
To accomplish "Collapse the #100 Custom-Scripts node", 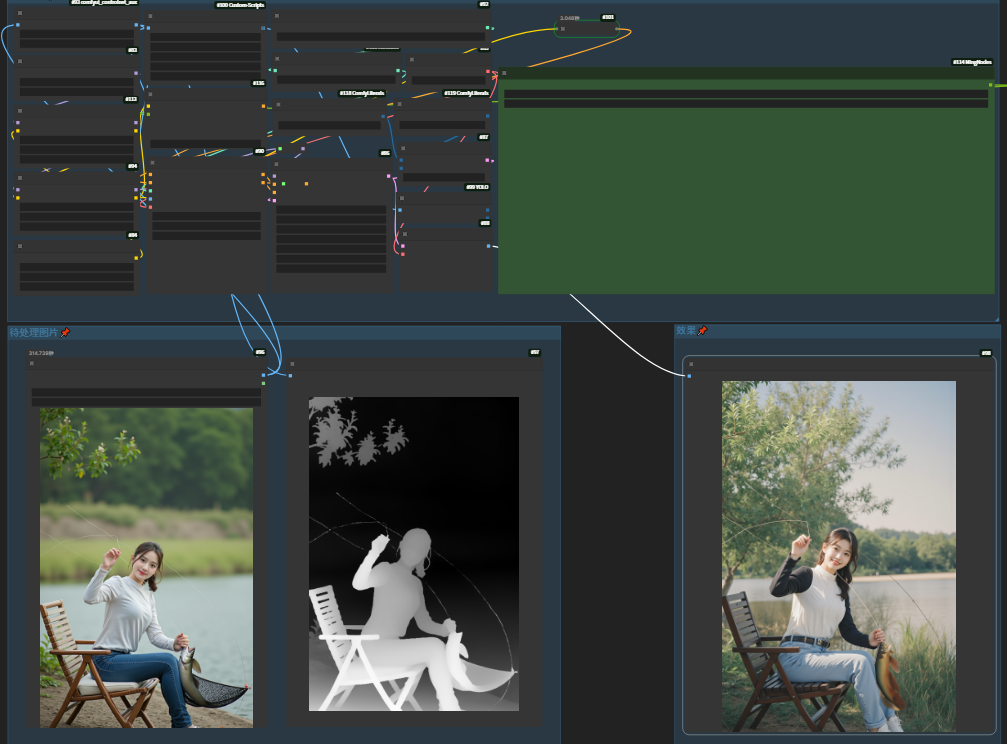I will (x=150, y=16).
